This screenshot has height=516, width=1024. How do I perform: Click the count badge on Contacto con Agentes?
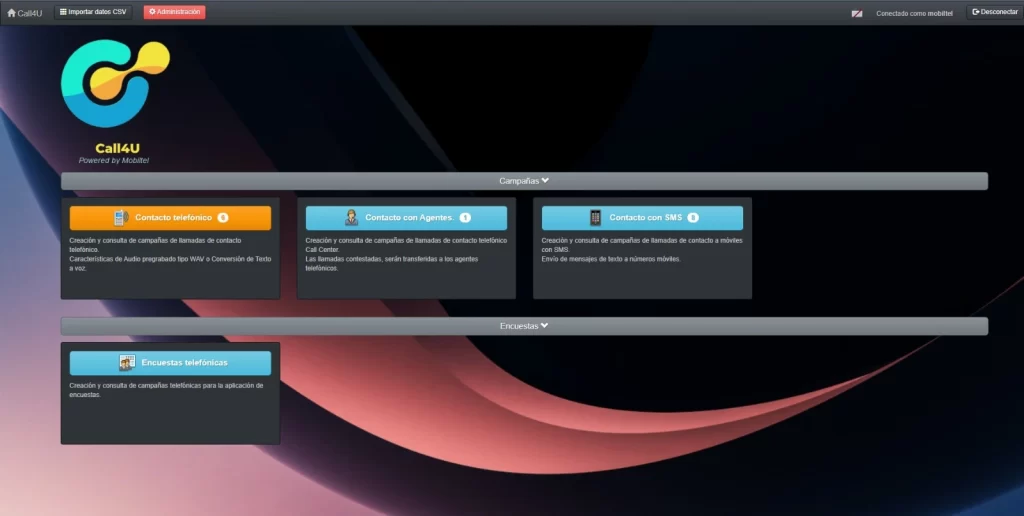pos(465,218)
